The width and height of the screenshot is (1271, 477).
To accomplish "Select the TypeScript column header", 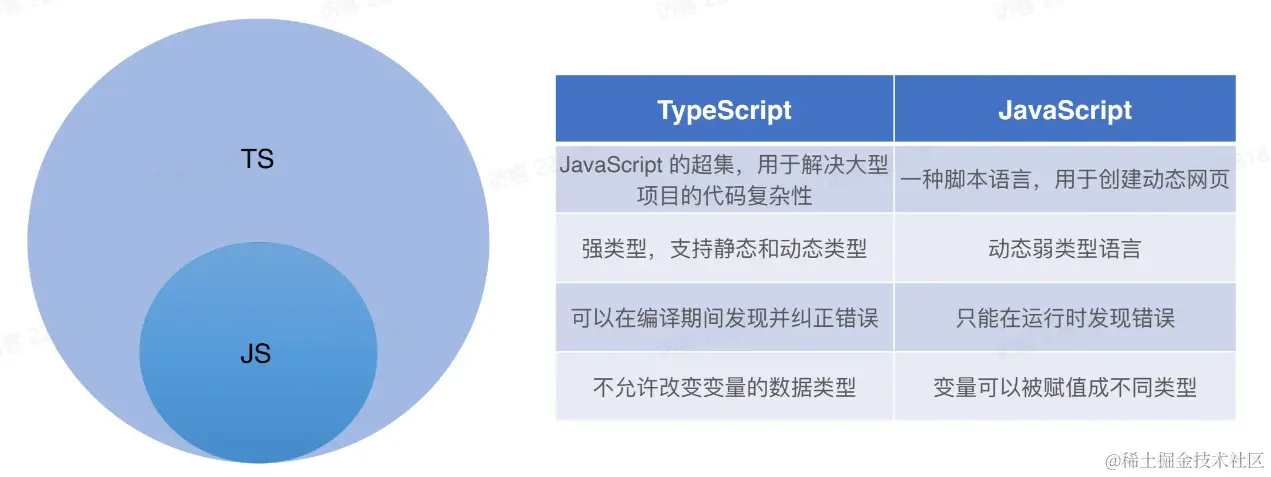I will pyautogui.click(x=724, y=110).
